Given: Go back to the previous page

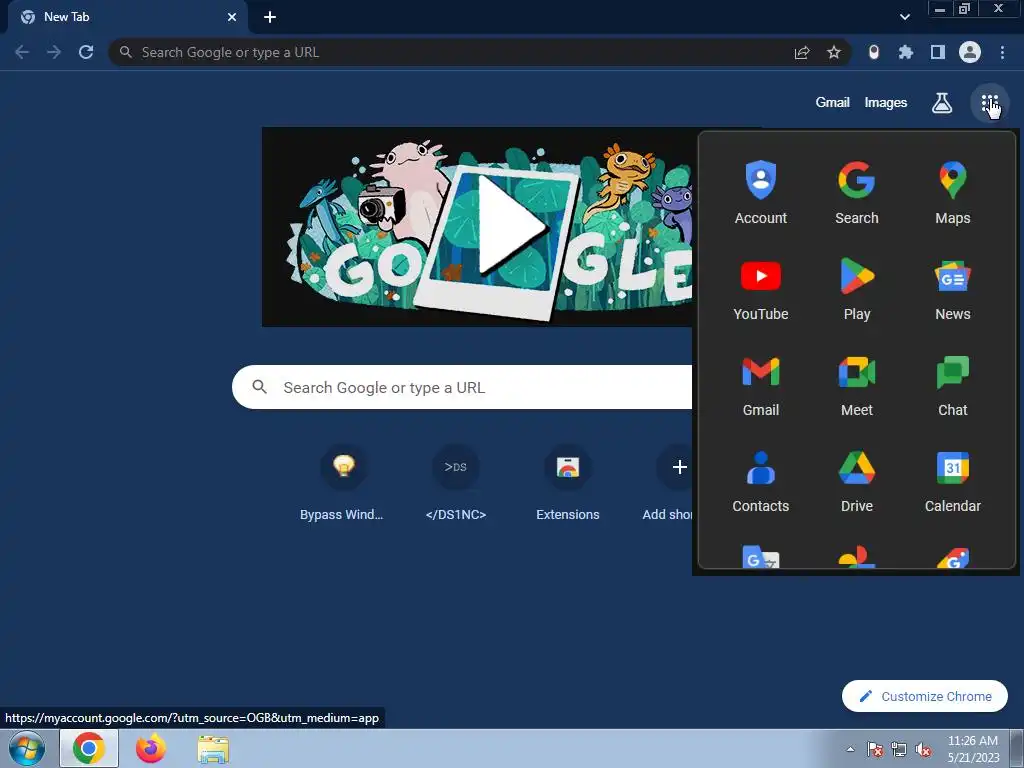Looking at the screenshot, I should (22, 52).
